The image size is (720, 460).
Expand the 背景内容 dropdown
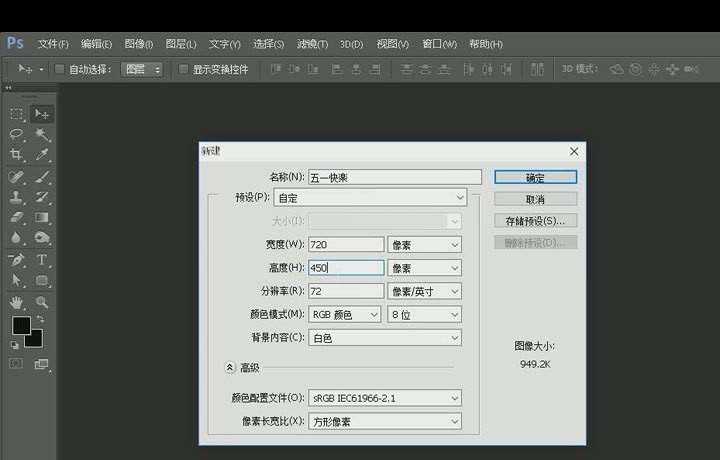coord(385,338)
